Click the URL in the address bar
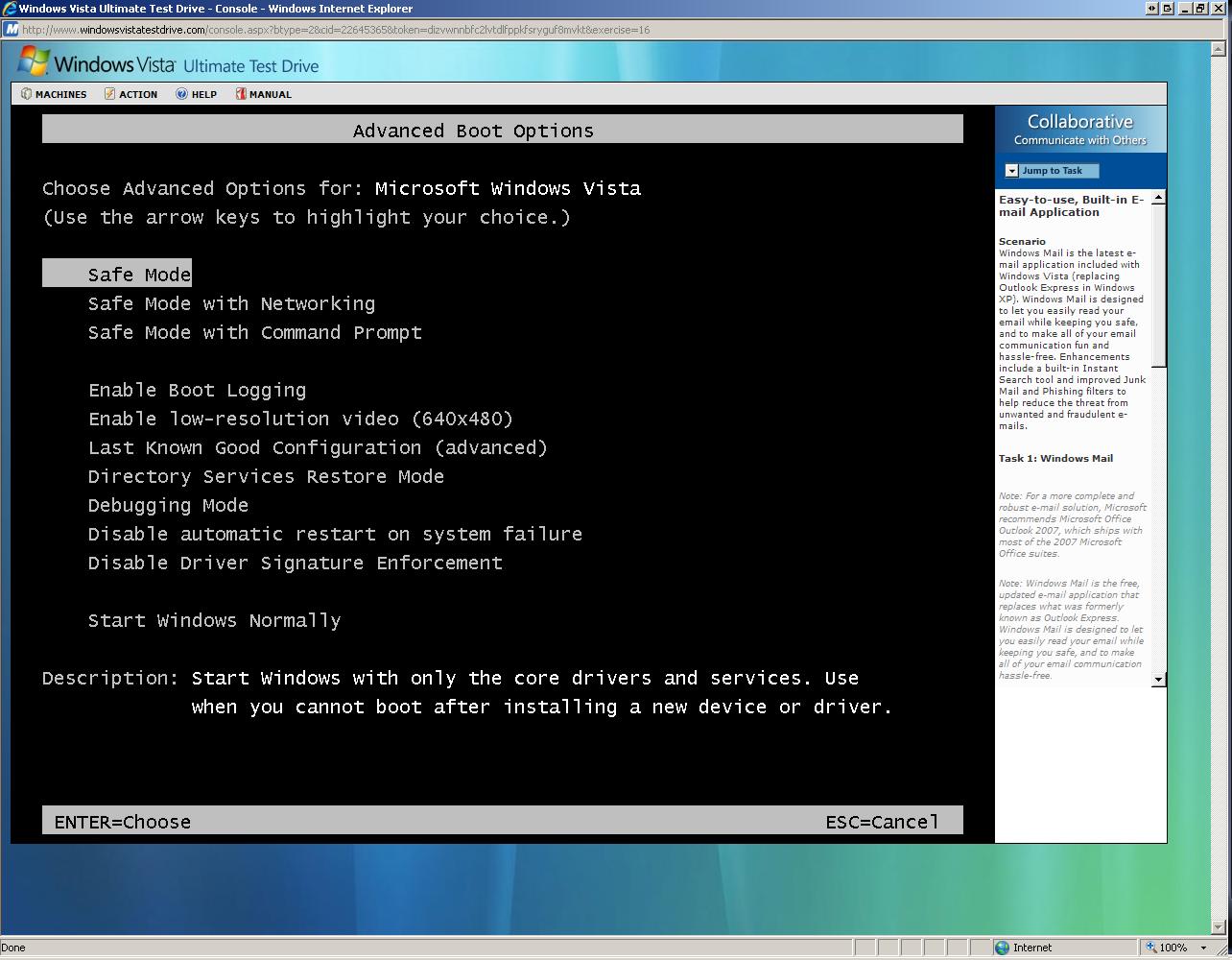This screenshot has width=1232, height=960. coord(335,30)
